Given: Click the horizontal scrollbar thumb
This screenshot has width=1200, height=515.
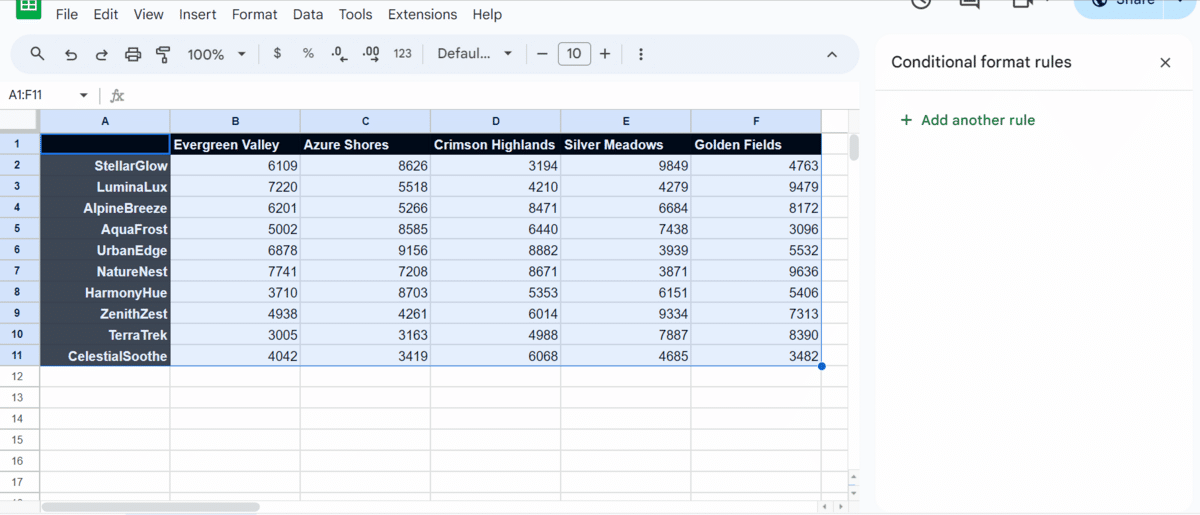Looking at the screenshot, I should coord(150,507).
